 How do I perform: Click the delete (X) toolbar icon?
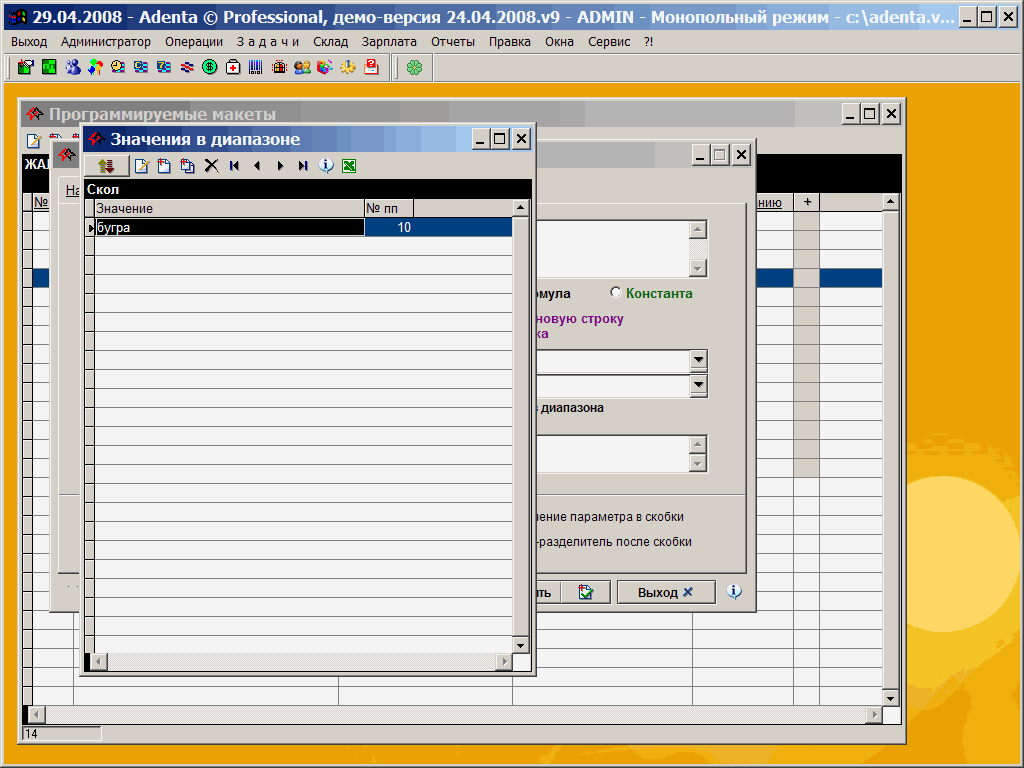pos(211,166)
